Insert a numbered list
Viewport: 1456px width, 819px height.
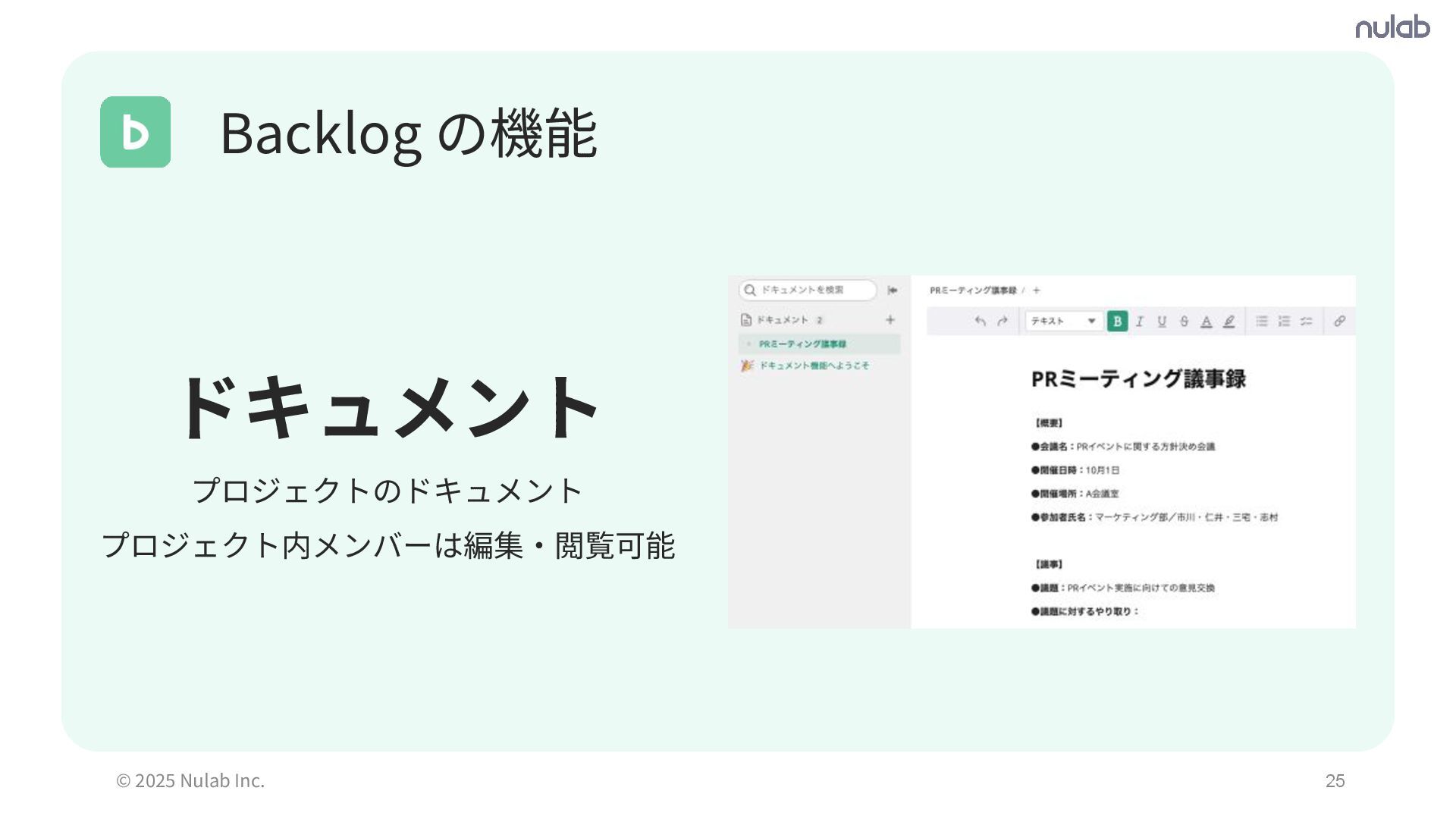coord(1284,321)
